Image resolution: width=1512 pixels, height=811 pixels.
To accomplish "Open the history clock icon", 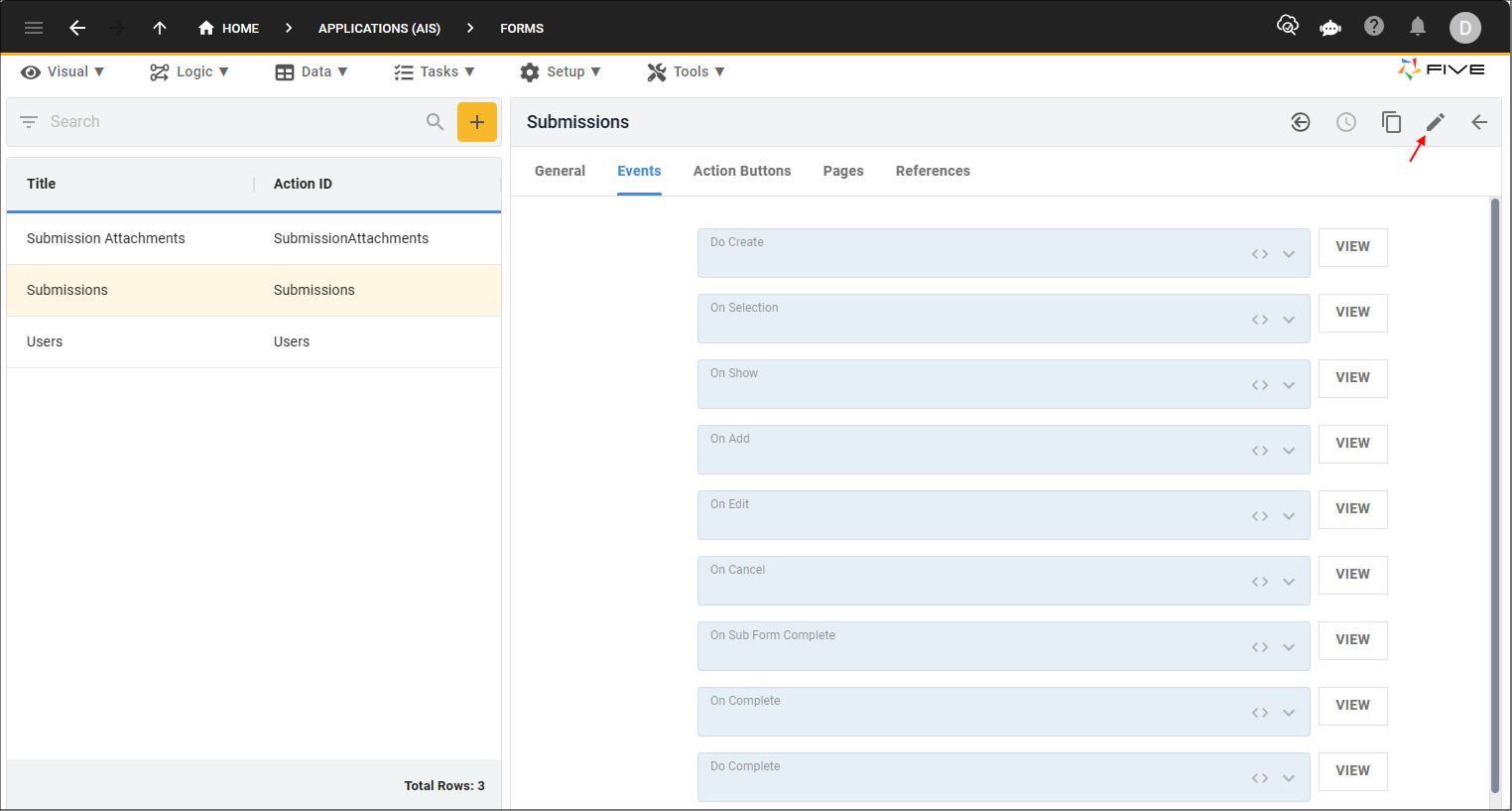I will [1345, 122].
